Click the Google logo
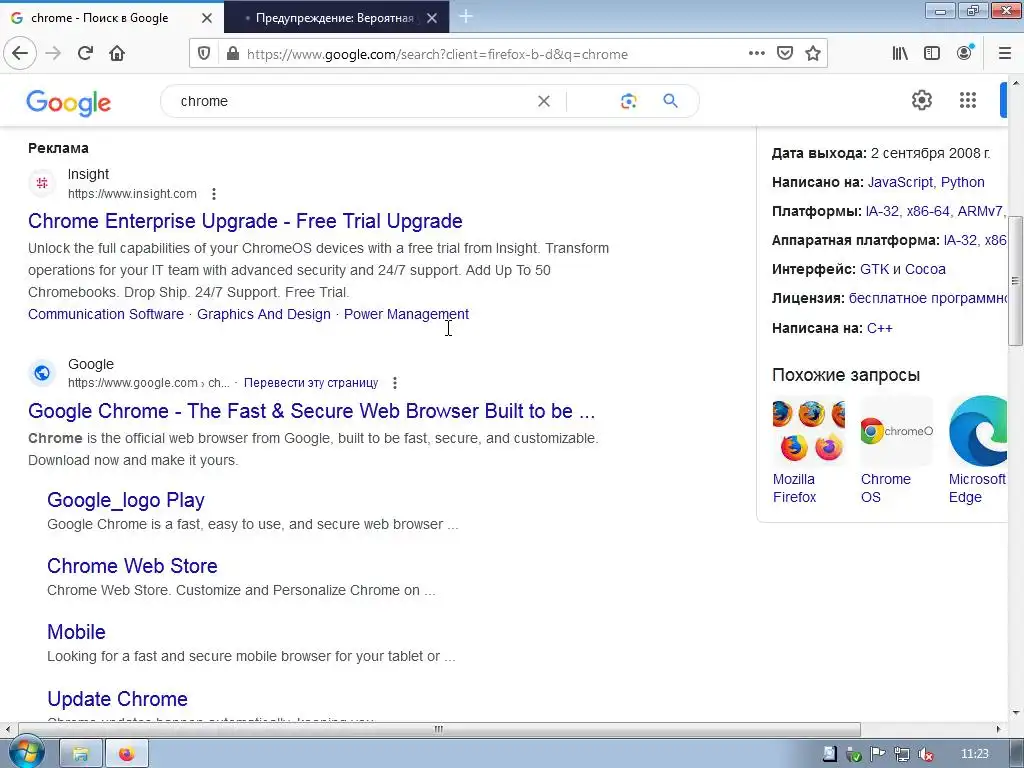 (69, 103)
